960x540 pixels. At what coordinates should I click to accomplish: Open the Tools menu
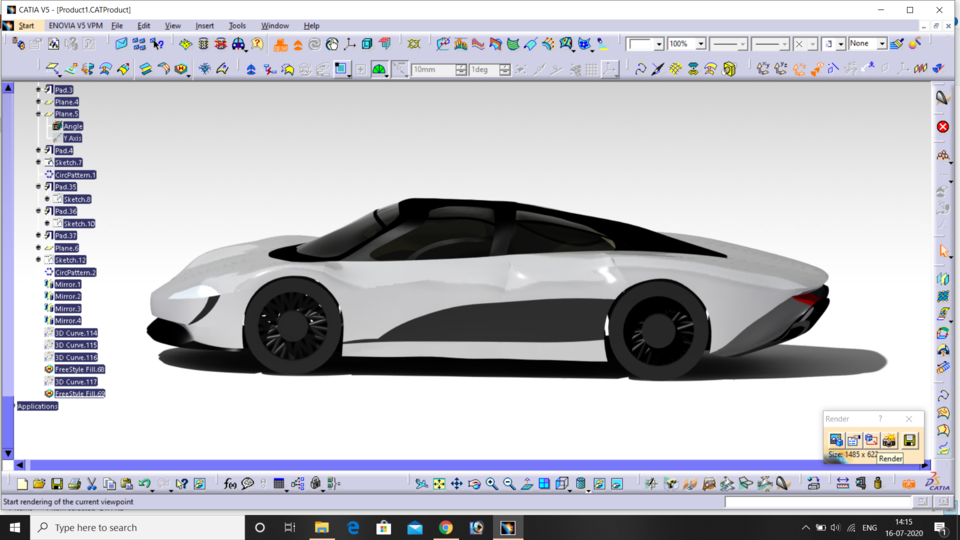pyautogui.click(x=237, y=25)
